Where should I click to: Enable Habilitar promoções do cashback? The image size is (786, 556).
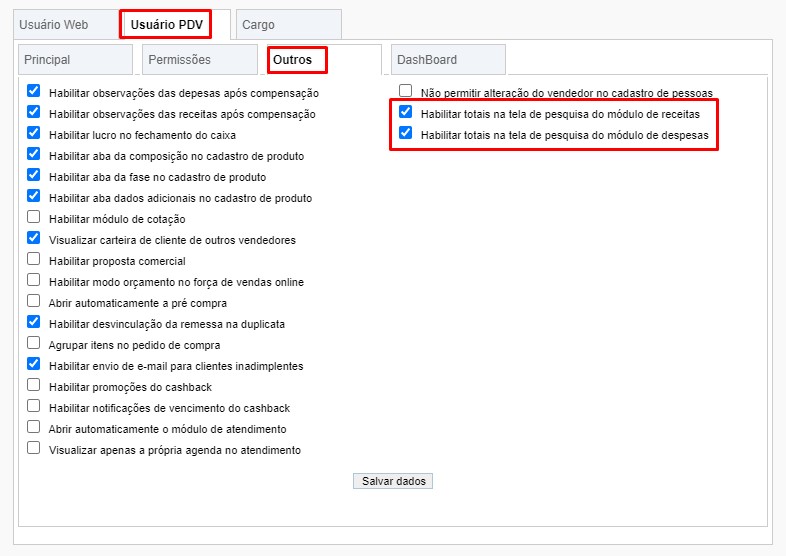coord(34,385)
